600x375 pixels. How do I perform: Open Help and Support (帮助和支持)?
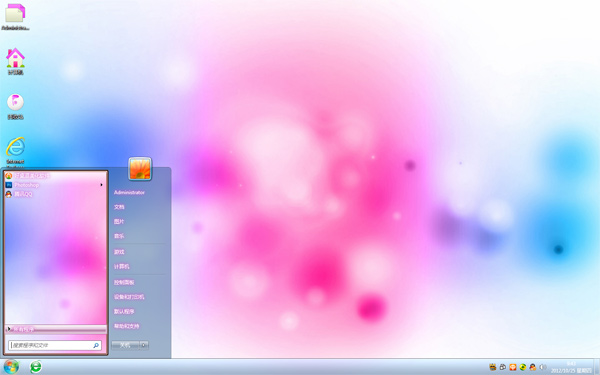click(x=127, y=326)
